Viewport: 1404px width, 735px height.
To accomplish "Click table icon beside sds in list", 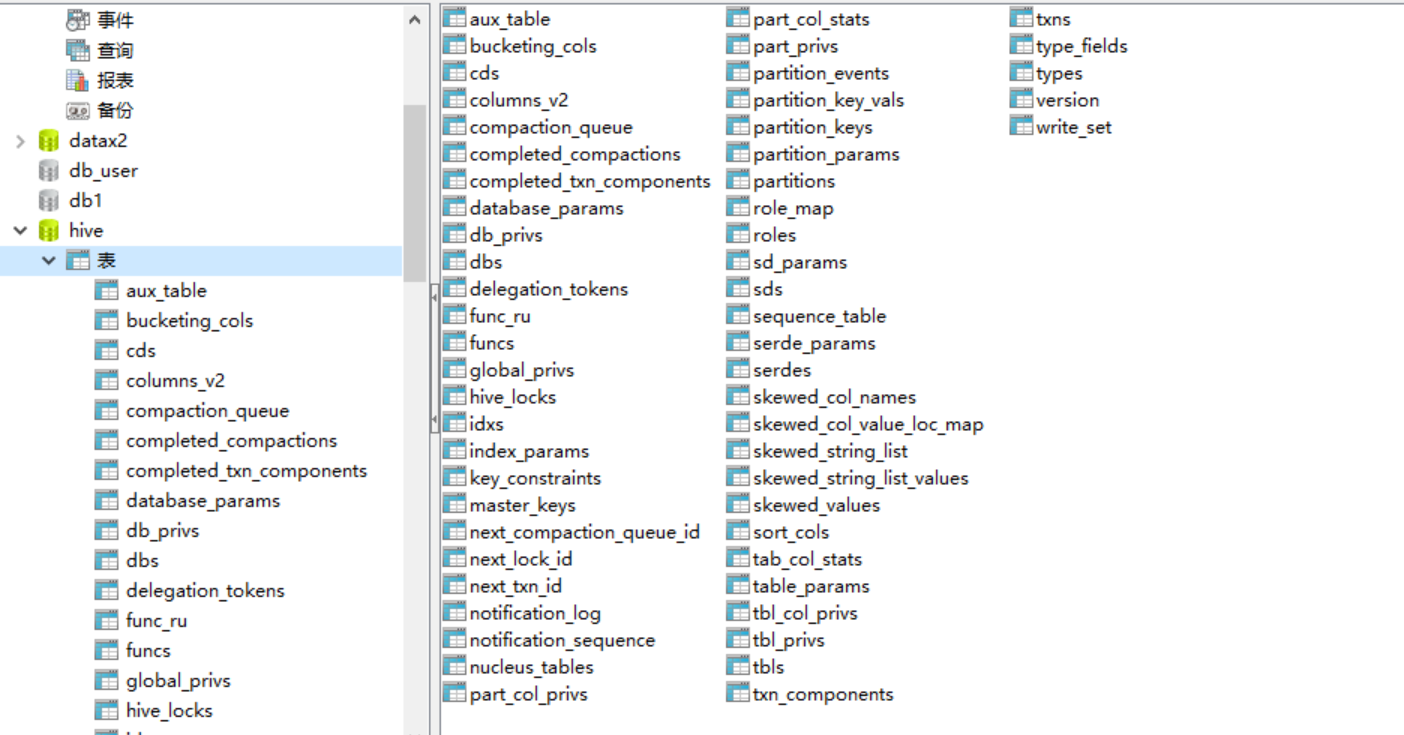I will (738, 289).
